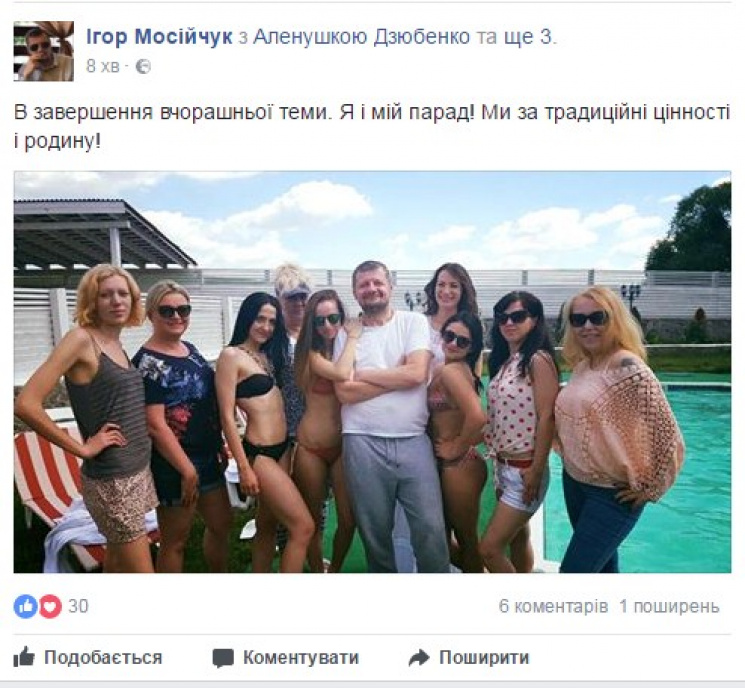This screenshot has height=688, width=745.
Task: Click the share arrow icon beside Поширити
Action: point(419,658)
